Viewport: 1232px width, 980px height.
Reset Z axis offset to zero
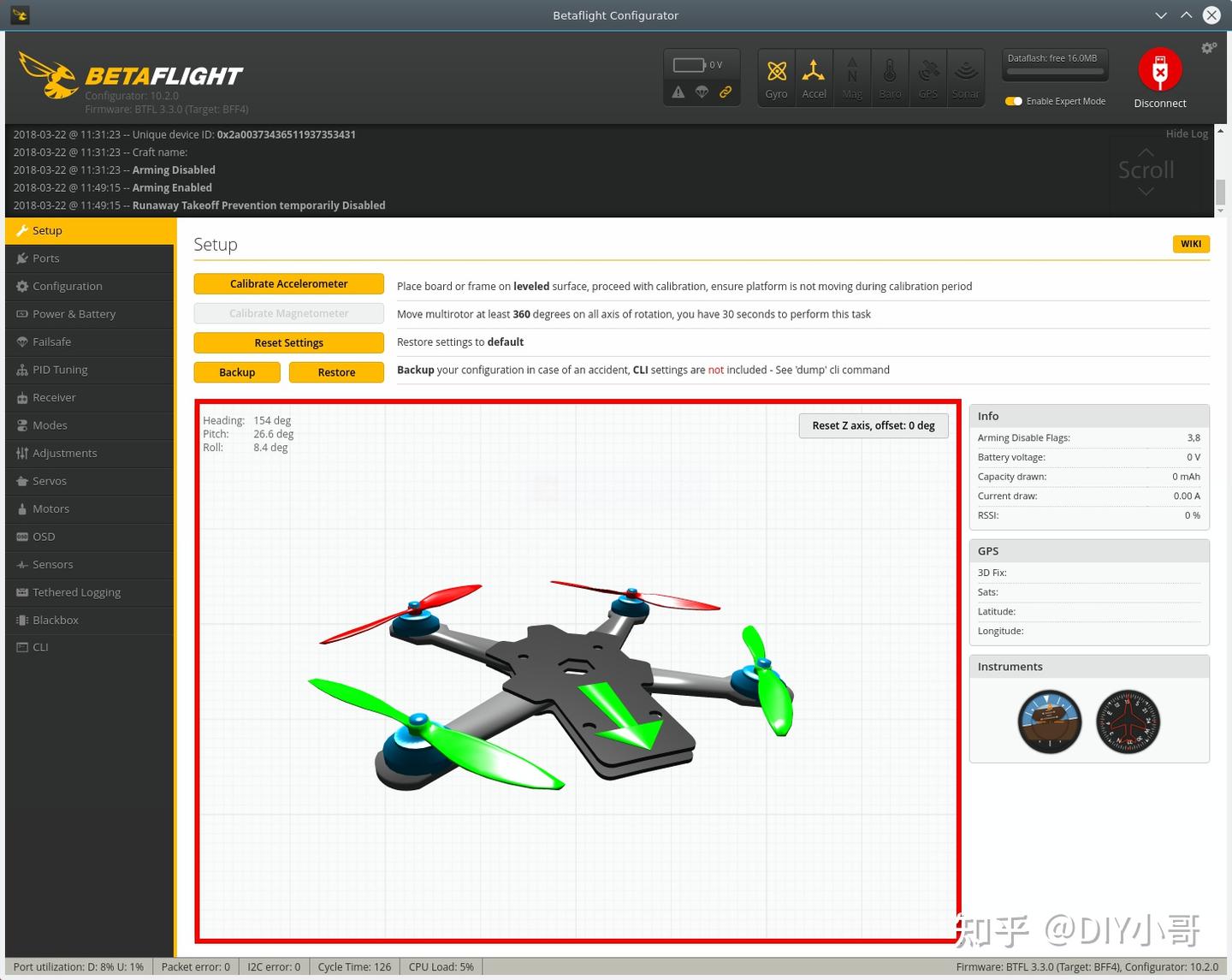click(x=873, y=425)
